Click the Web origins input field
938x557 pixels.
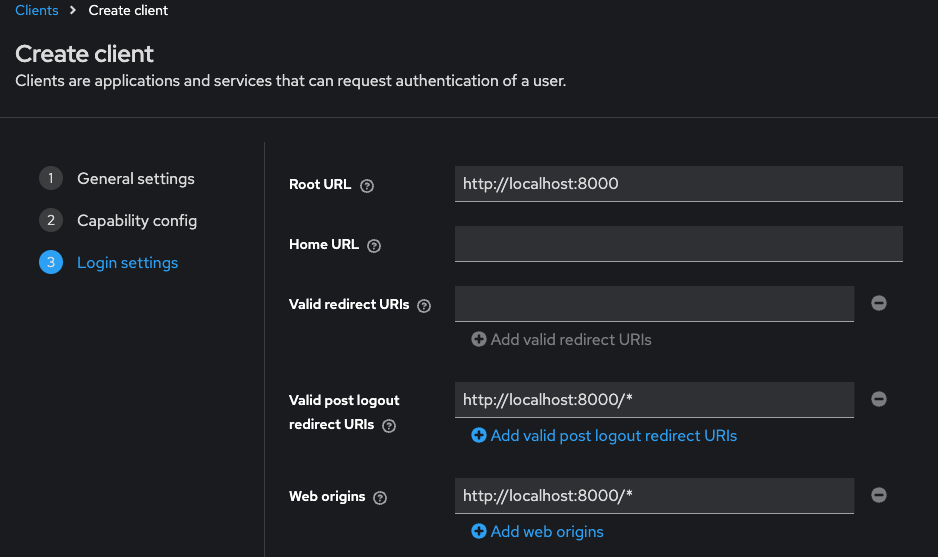(654, 496)
